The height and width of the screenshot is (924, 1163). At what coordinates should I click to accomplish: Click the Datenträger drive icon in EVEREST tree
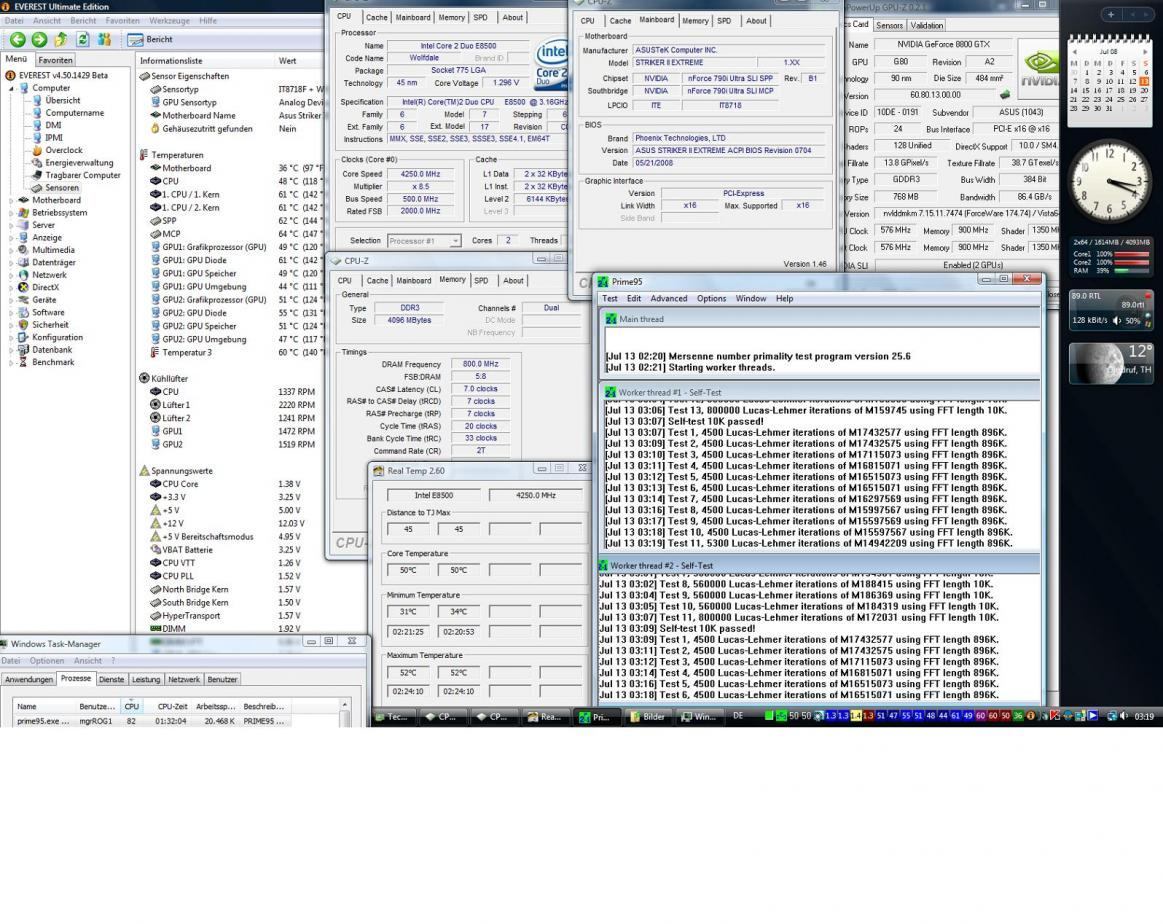coord(23,263)
